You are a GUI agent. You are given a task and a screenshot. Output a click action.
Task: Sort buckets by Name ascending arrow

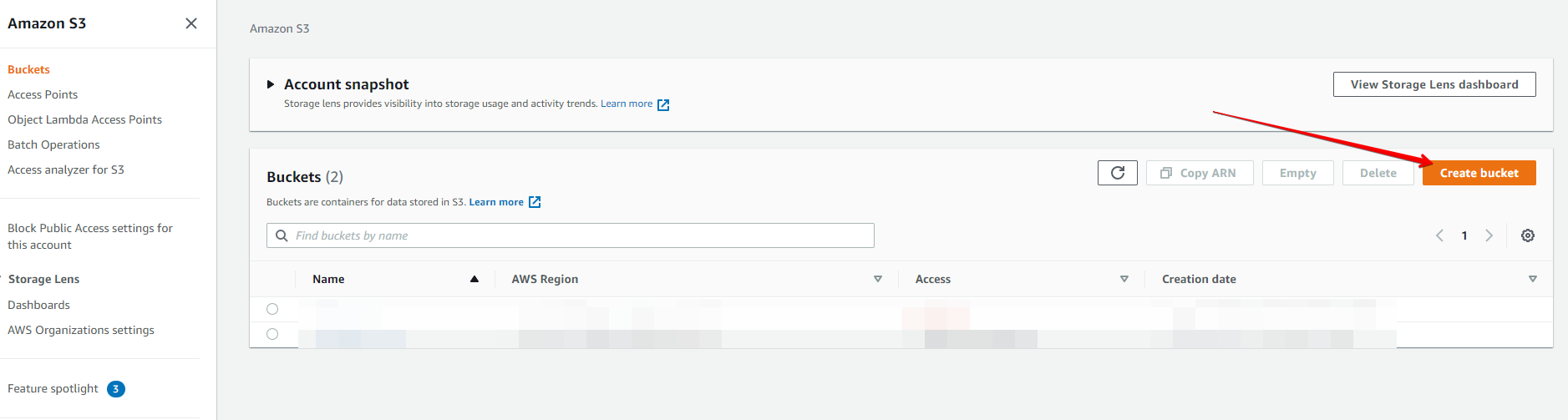coord(474,279)
